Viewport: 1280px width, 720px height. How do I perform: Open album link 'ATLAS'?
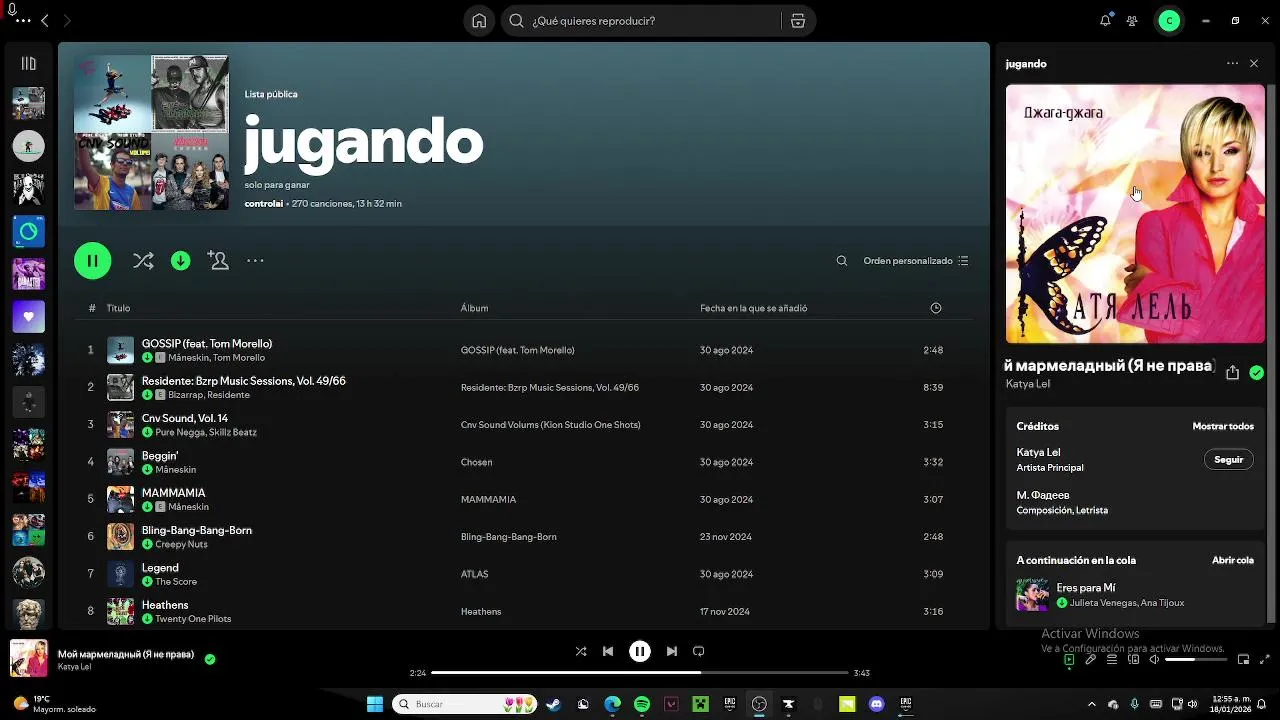tap(474, 574)
